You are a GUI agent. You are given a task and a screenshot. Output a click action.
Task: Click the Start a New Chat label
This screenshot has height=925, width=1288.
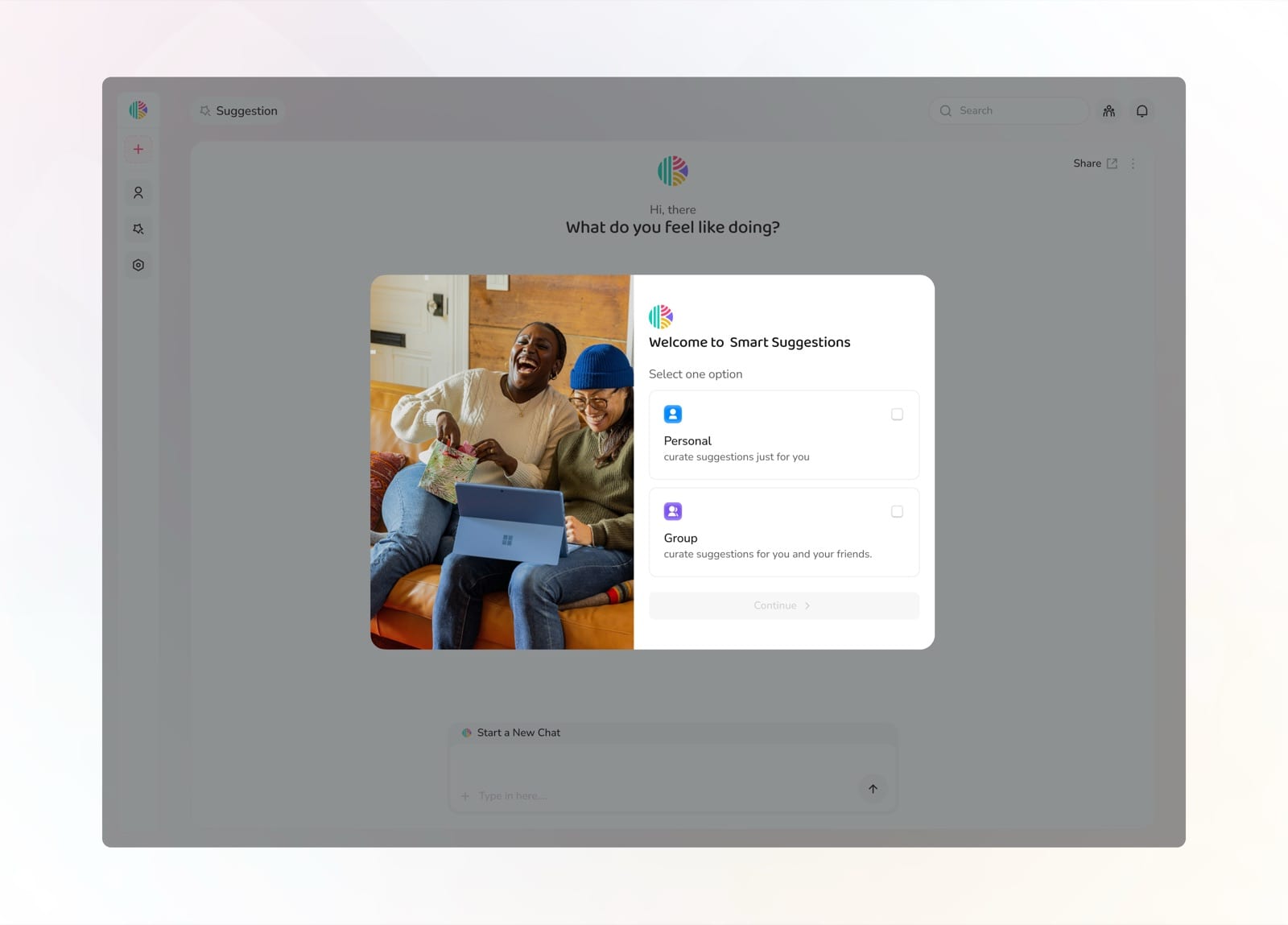[518, 733]
